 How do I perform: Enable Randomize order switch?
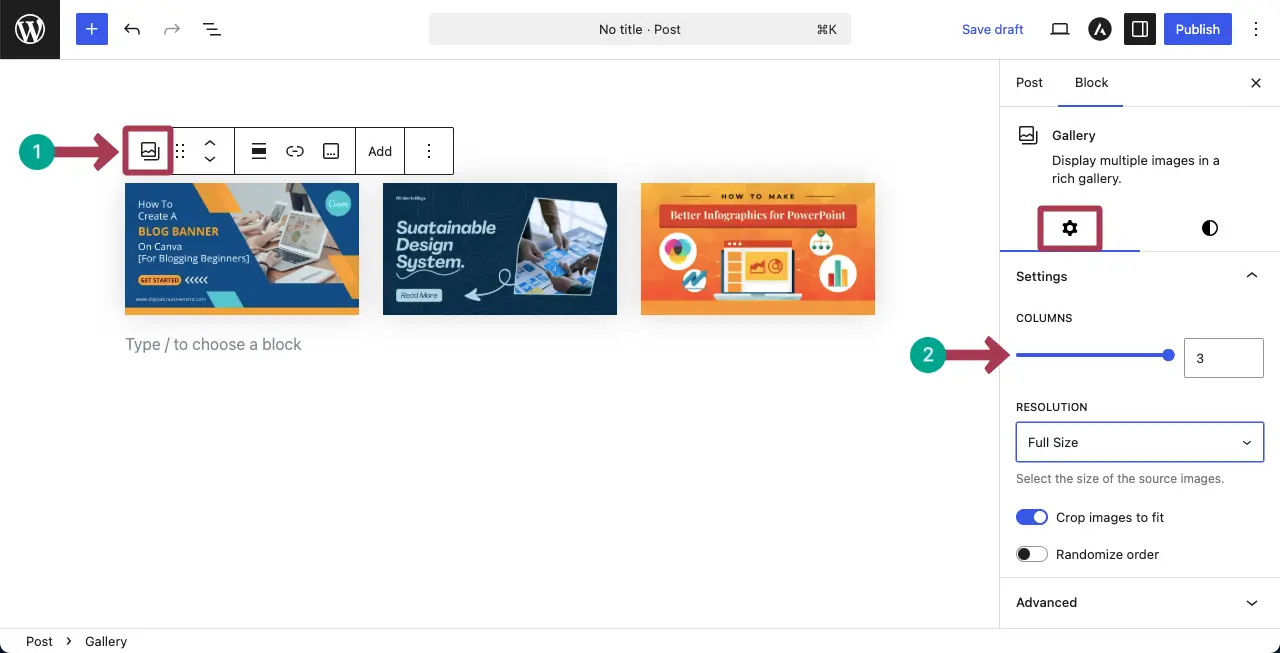click(x=1031, y=554)
